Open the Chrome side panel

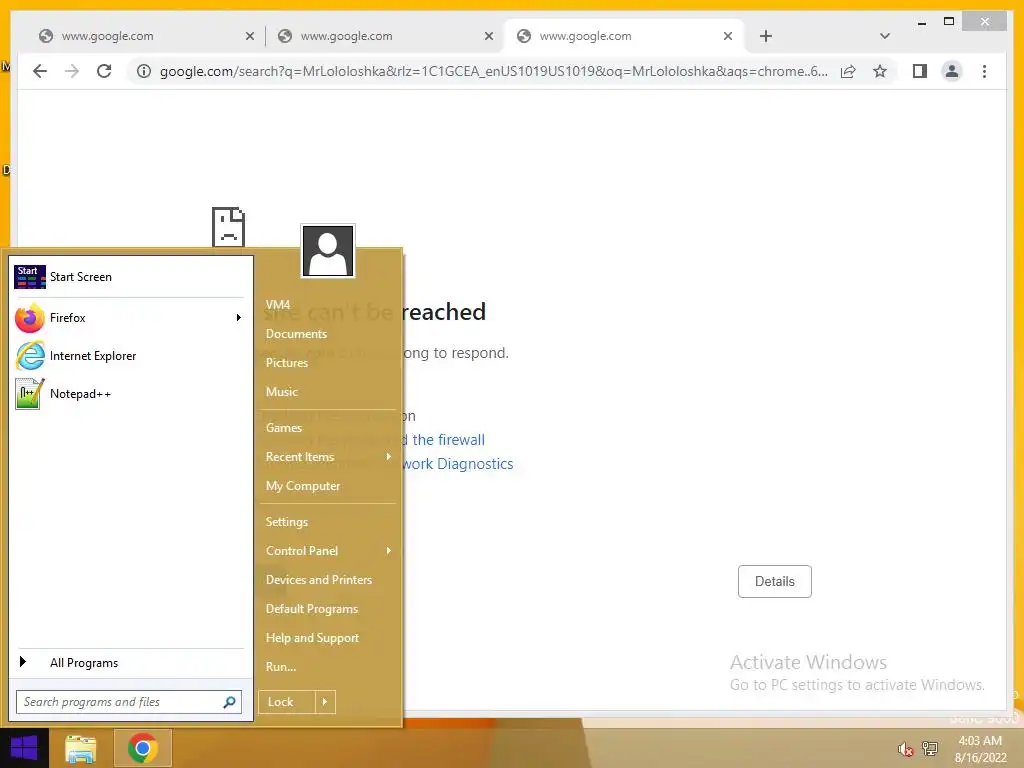[x=920, y=71]
